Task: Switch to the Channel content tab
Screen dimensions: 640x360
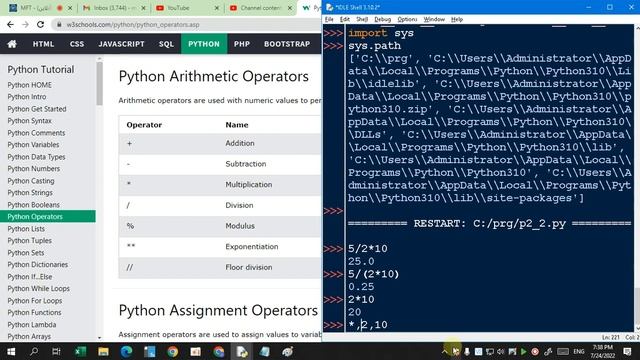Action: (260, 8)
